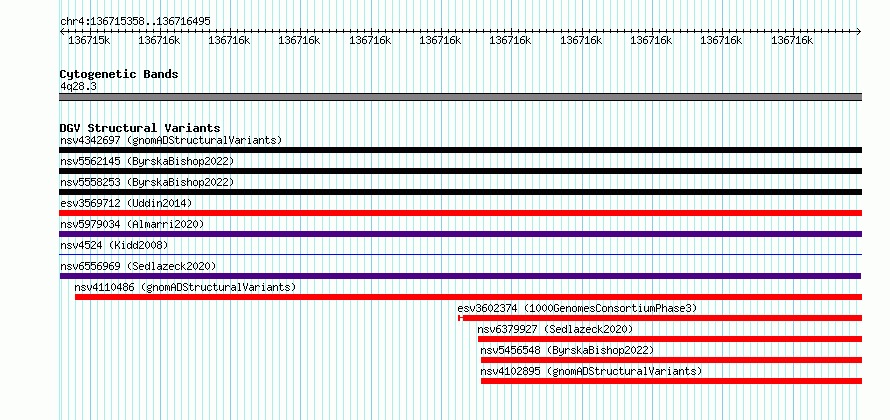Viewport: 890px width, 420px height.
Task: Open variant label nsv4102895 (gnomADStructuralVariants)
Action: (x=591, y=371)
